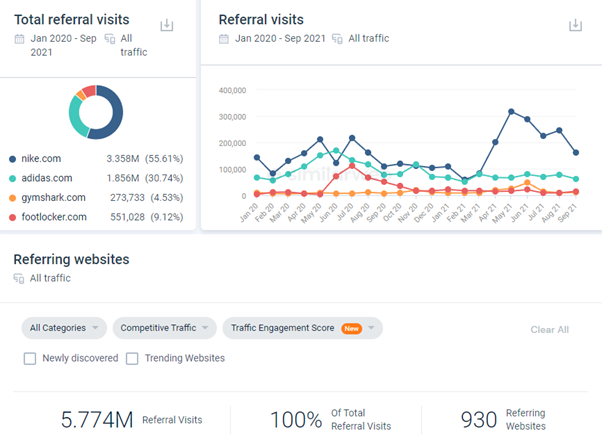Open Traffic Engagement Score dropdown
Screen dimensions: 602x440
pyautogui.click(x=302, y=328)
